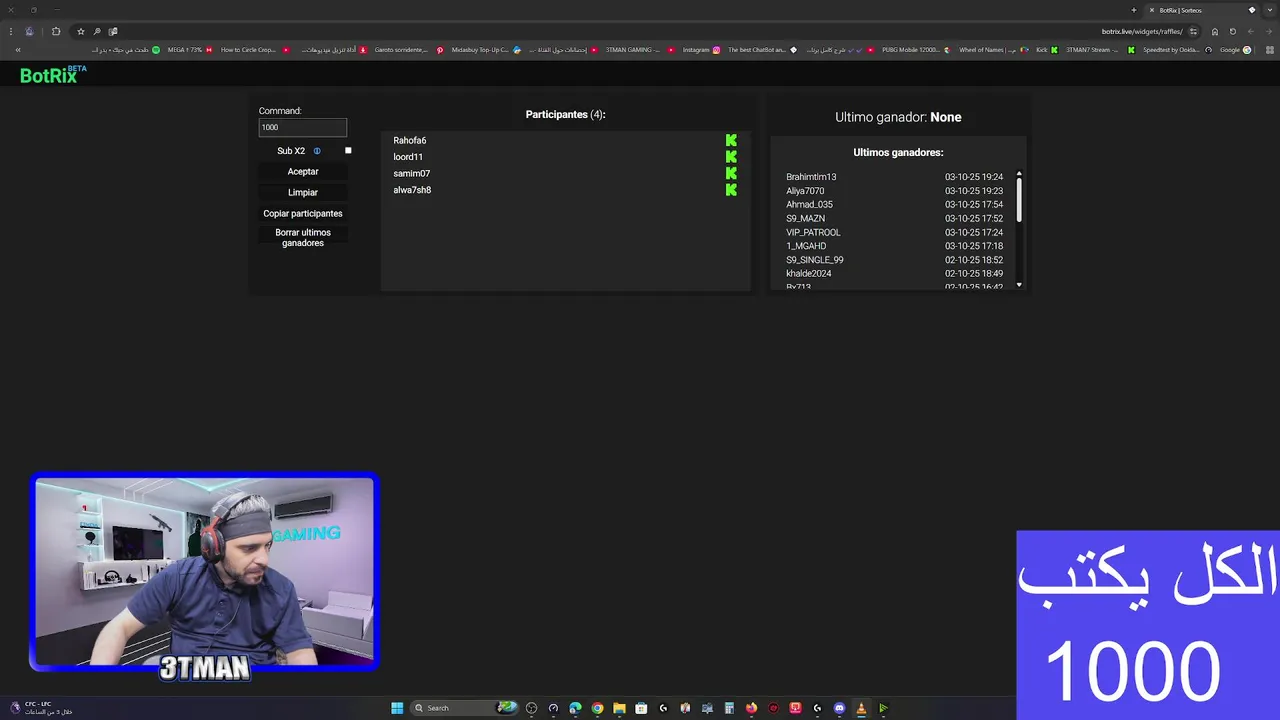Click winner entry 1_MGAHD
This screenshot has height=720, width=1280.
[x=806, y=246]
